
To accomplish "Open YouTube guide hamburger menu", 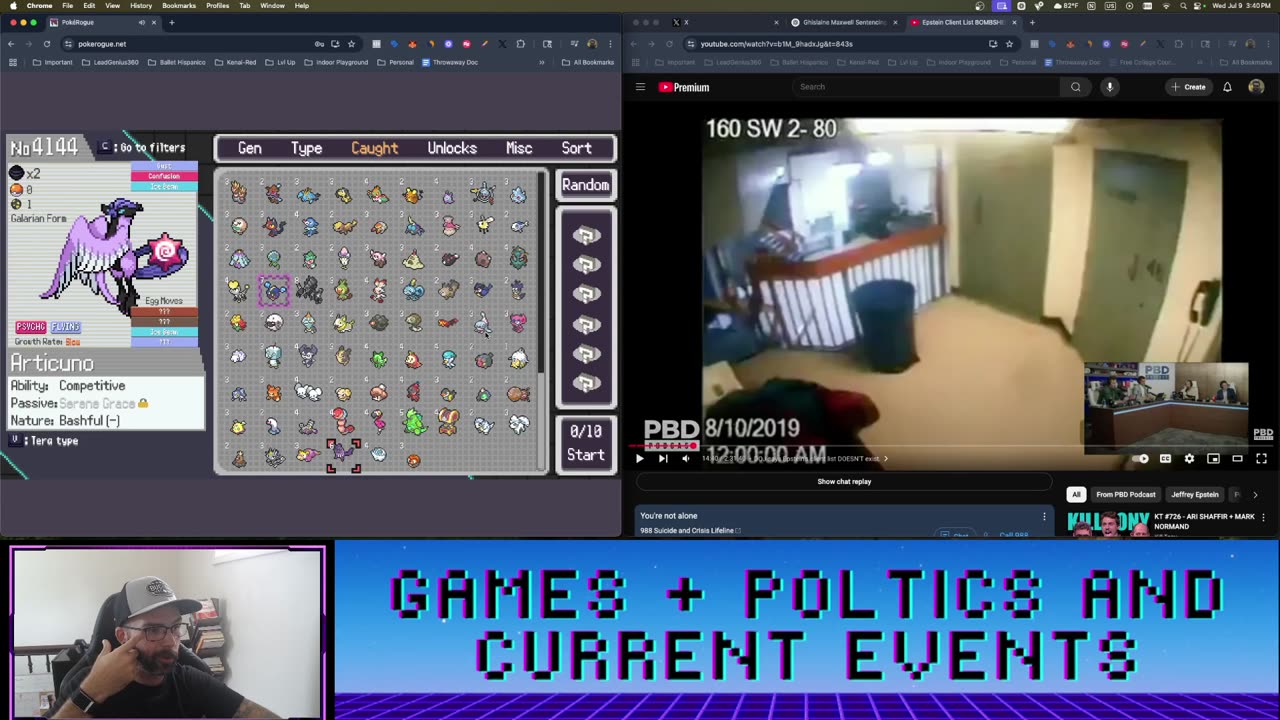I will 640,87.
